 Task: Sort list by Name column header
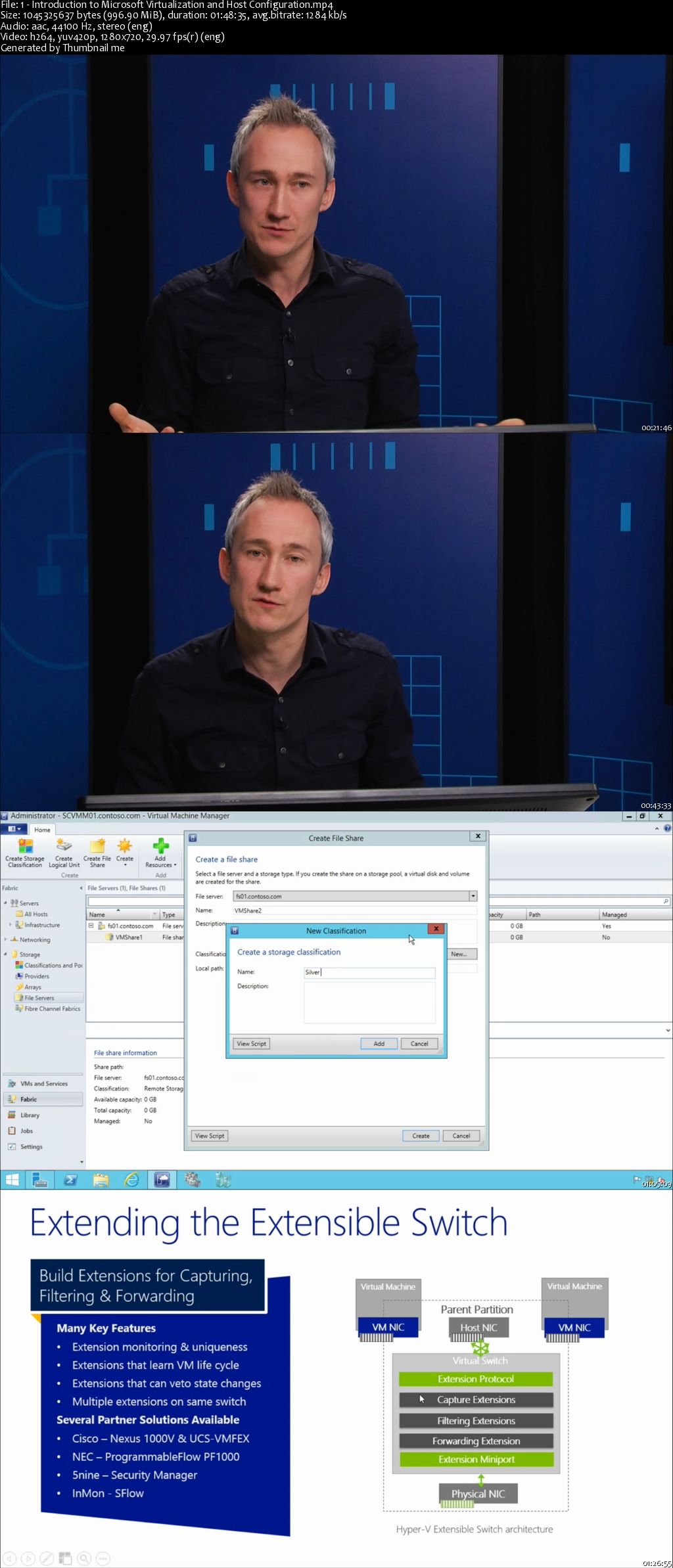pyautogui.click(x=123, y=914)
